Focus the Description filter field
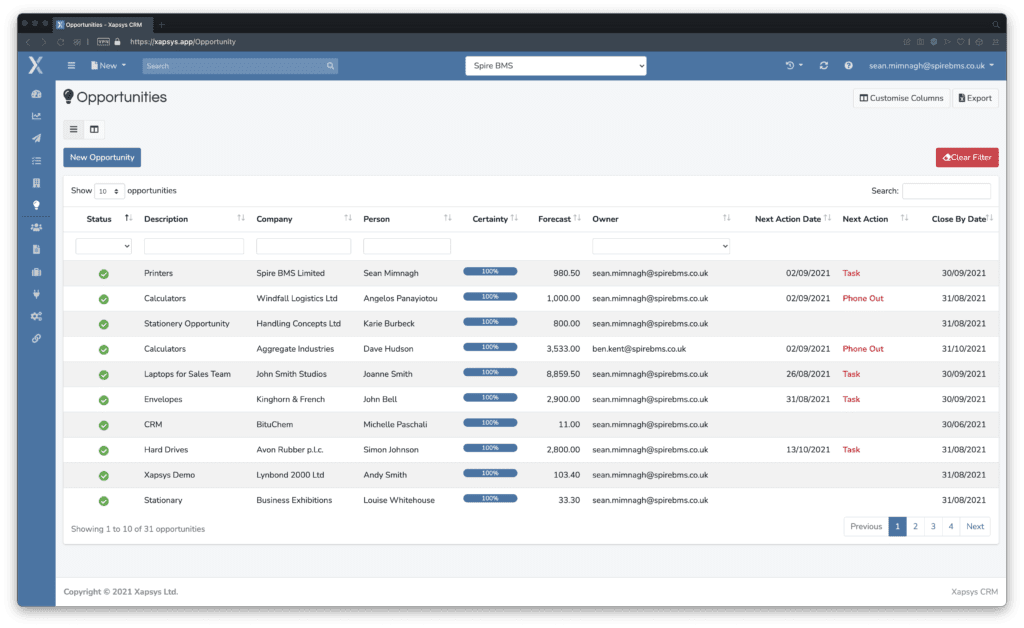 pos(194,246)
